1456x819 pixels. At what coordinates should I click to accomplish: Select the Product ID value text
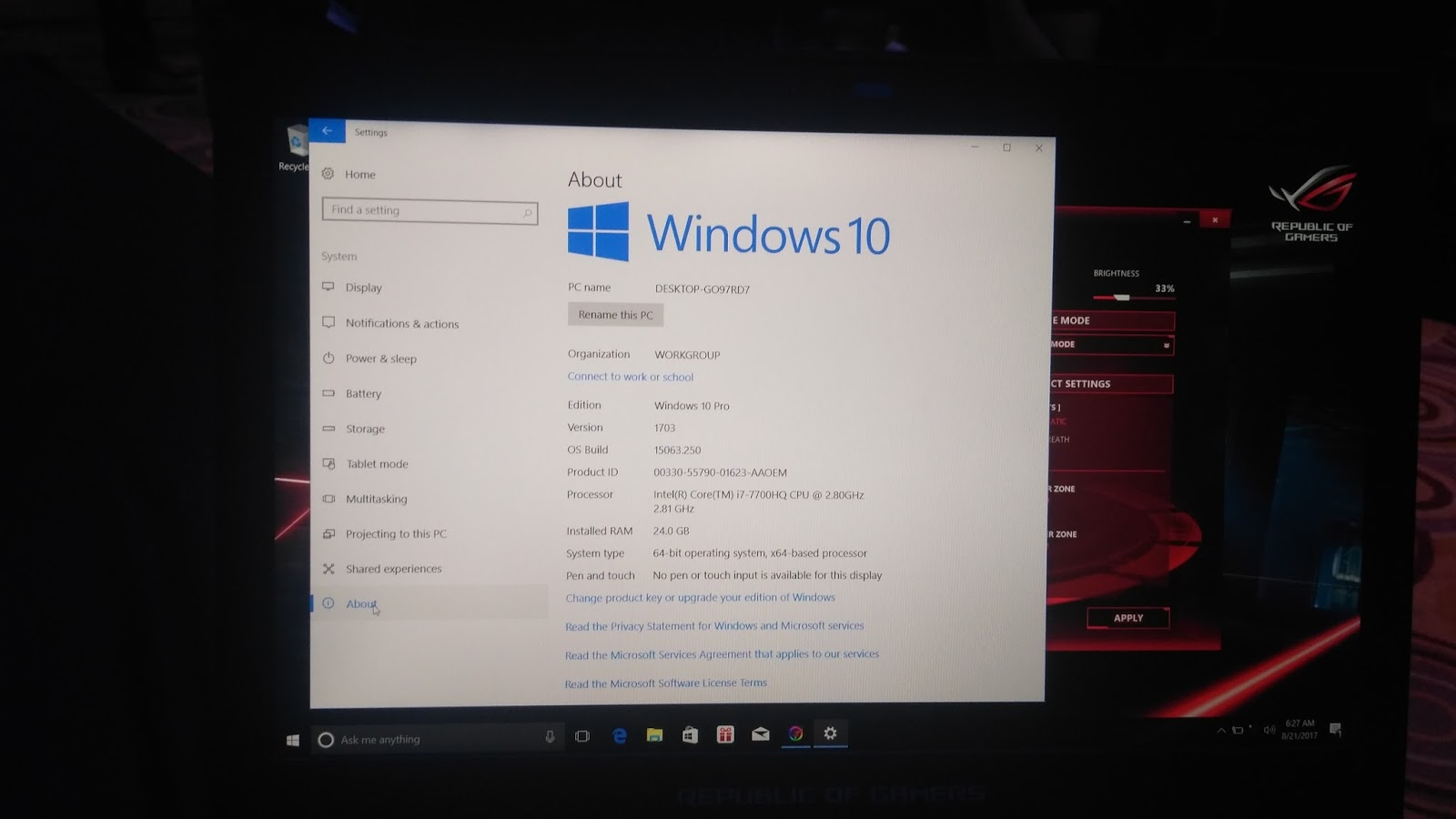click(x=720, y=472)
